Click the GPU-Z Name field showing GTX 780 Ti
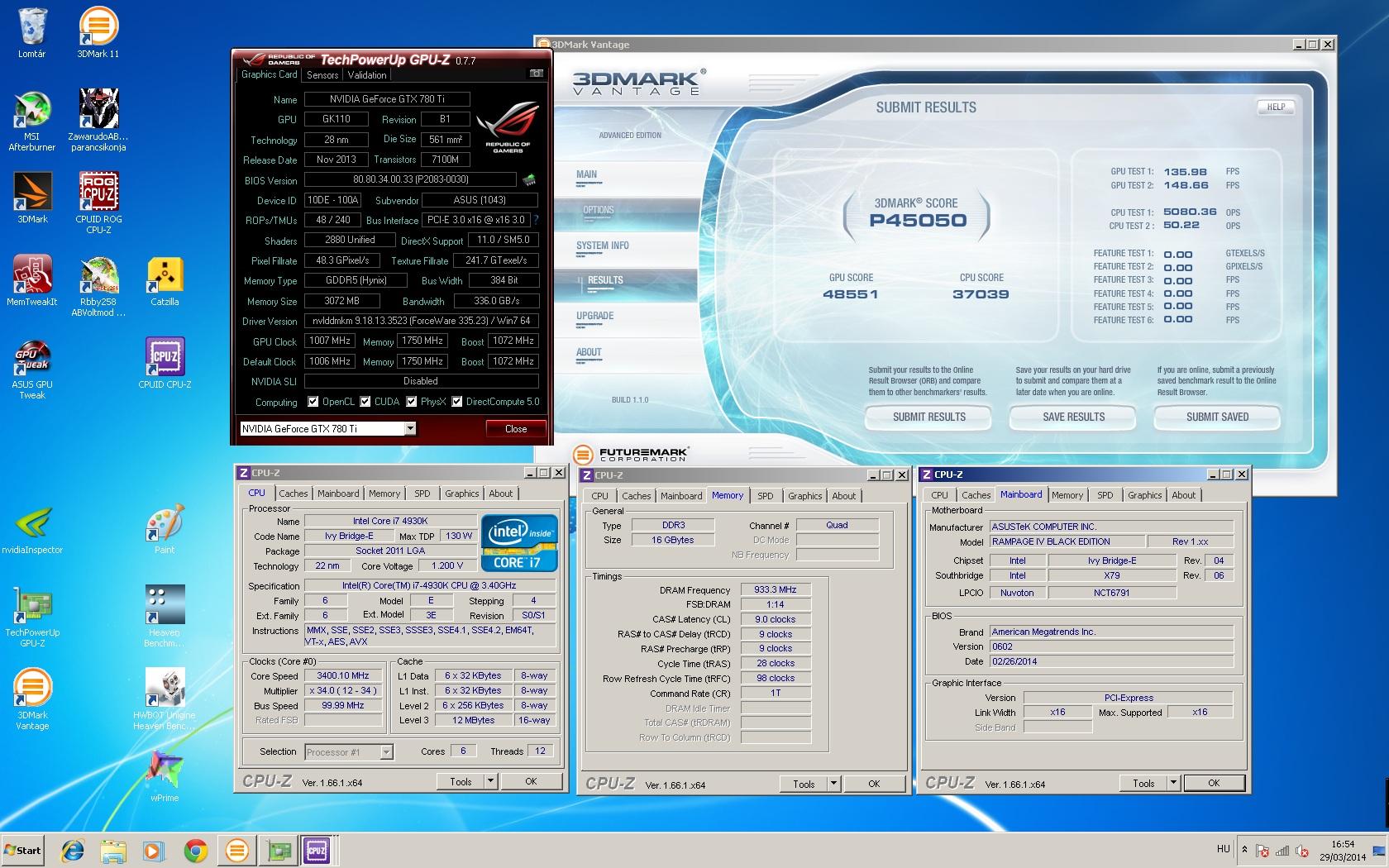This screenshot has width=1389, height=868. click(387, 99)
